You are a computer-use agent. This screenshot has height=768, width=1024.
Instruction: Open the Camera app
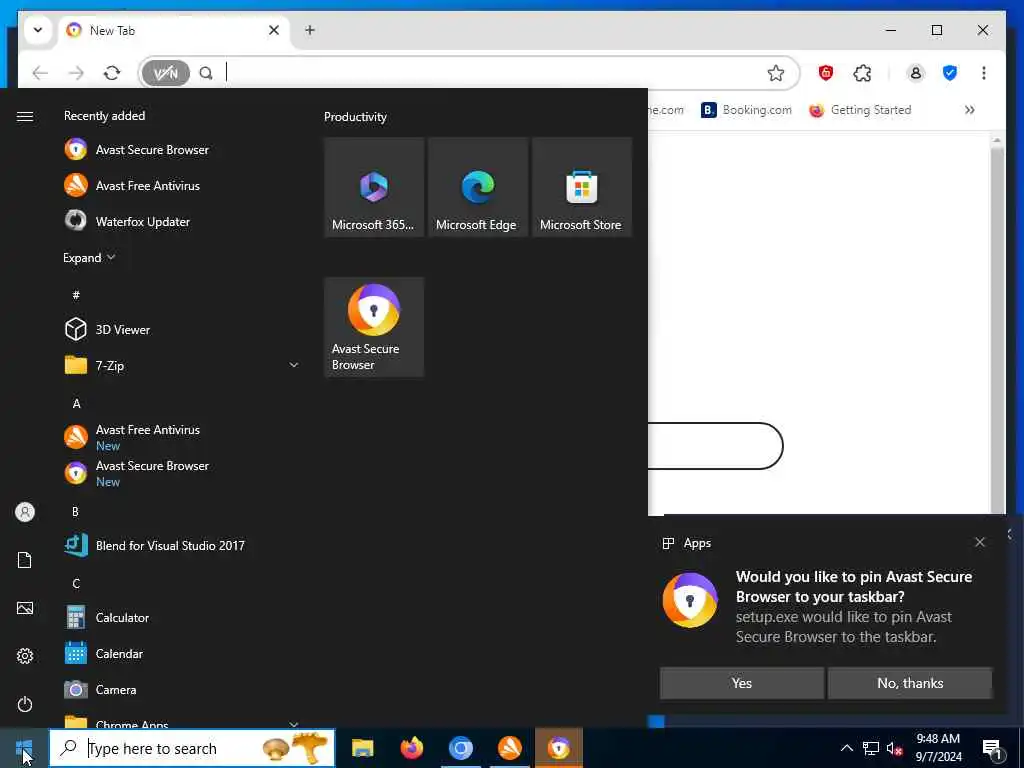[182, 689]
